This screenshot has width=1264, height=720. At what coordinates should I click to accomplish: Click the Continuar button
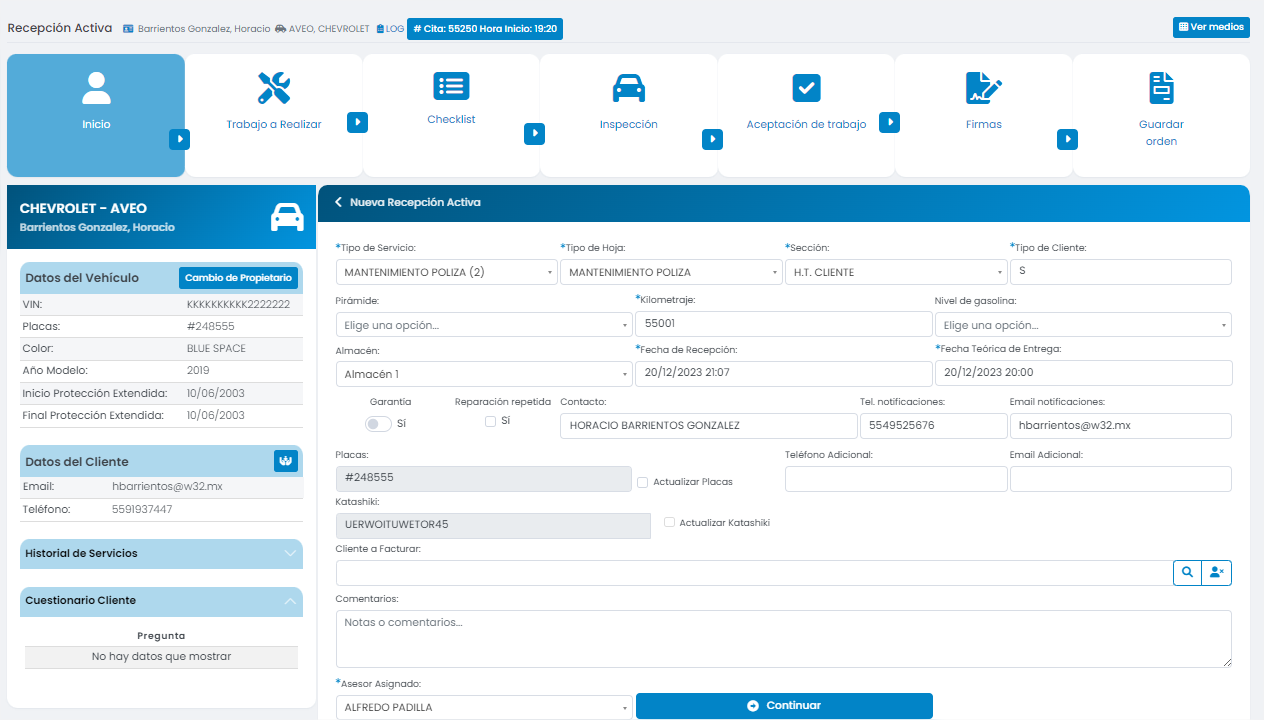[784, 706]
